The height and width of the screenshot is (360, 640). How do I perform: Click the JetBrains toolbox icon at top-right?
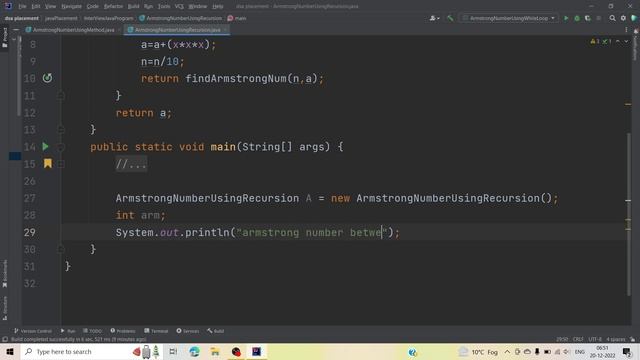[634, 18]
